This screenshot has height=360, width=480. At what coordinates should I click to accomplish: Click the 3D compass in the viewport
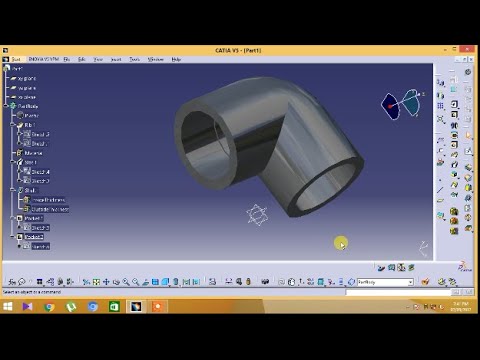tap(402, 104)
